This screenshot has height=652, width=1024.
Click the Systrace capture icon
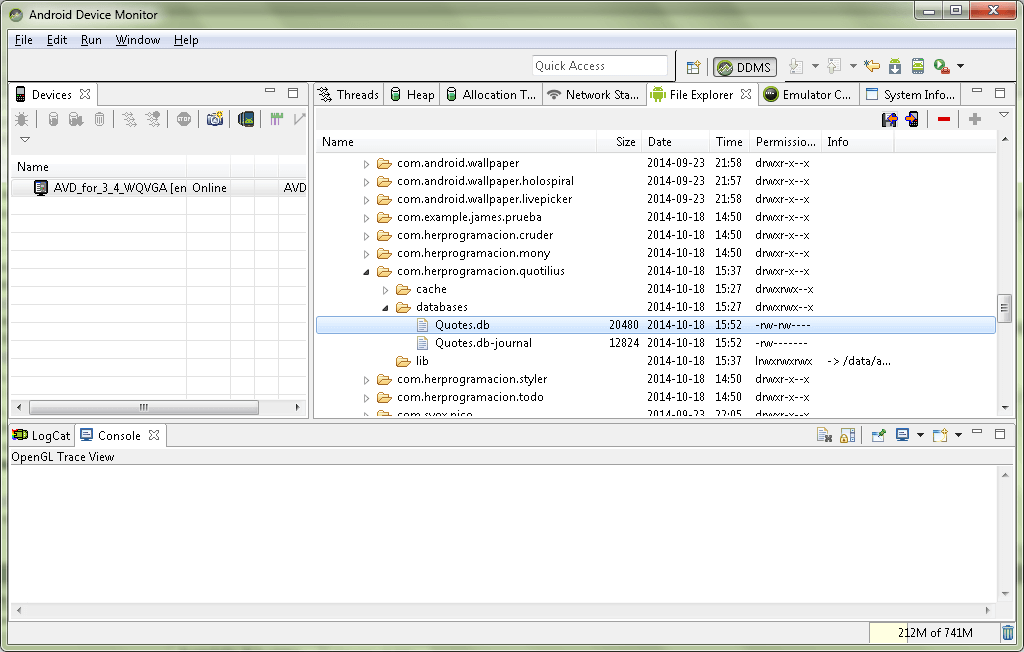tap(276, 120)
